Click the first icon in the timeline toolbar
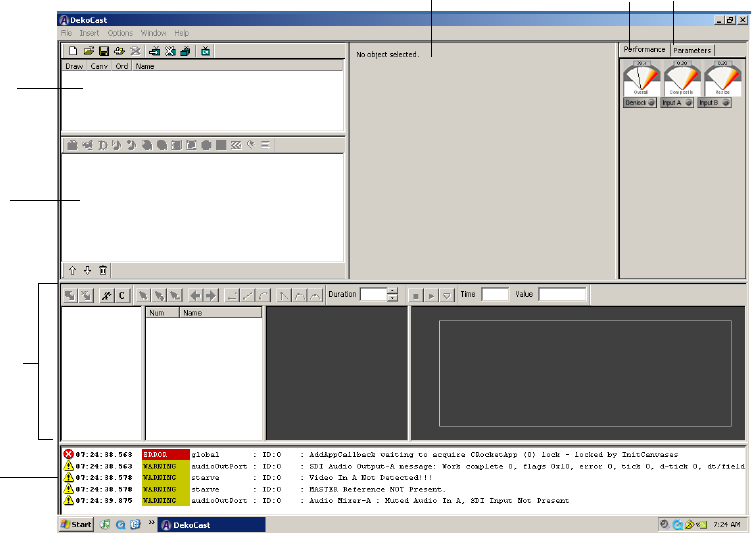This screenshot has width=752, height=533. 70,296
